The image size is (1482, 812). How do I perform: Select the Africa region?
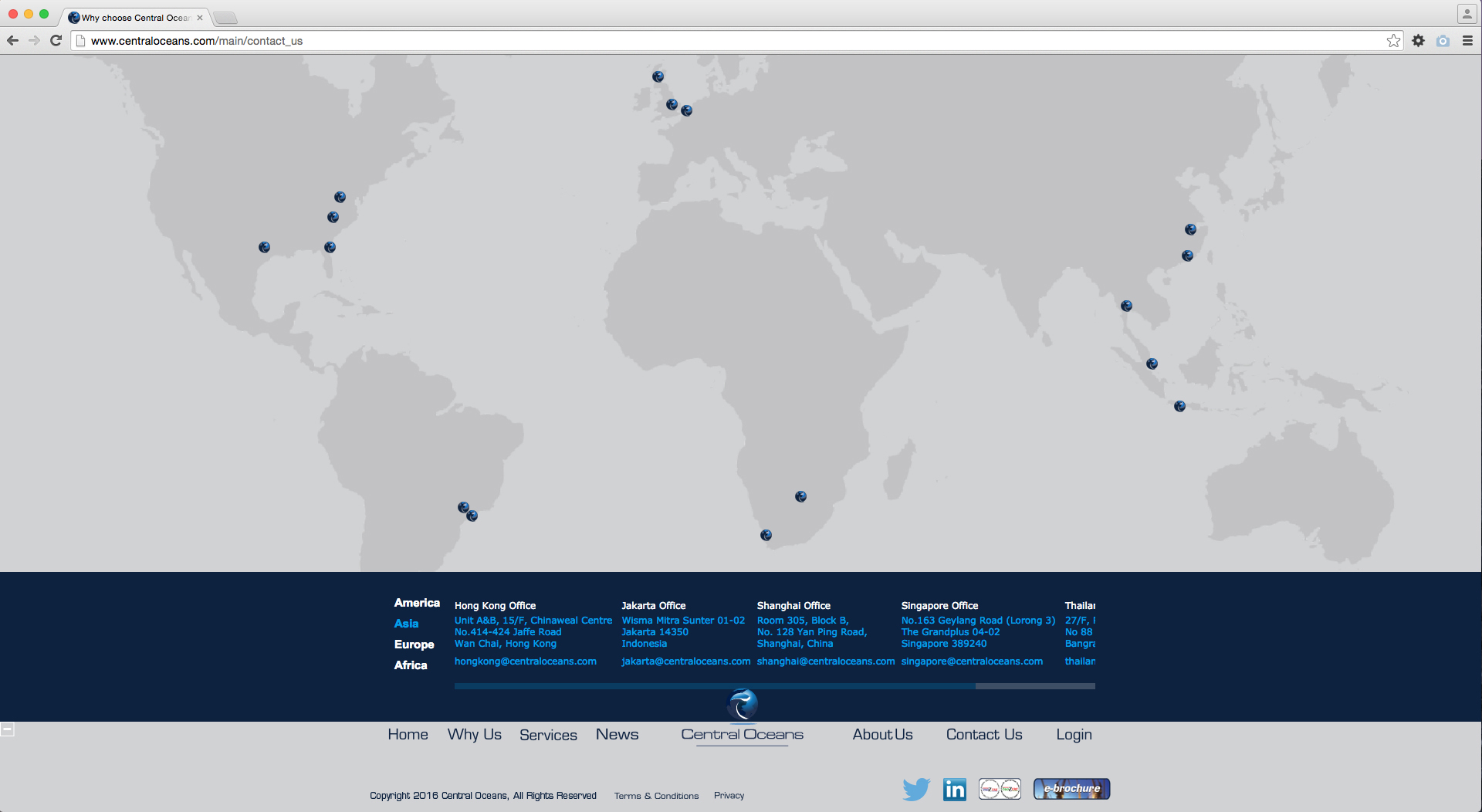pos(410,665)
